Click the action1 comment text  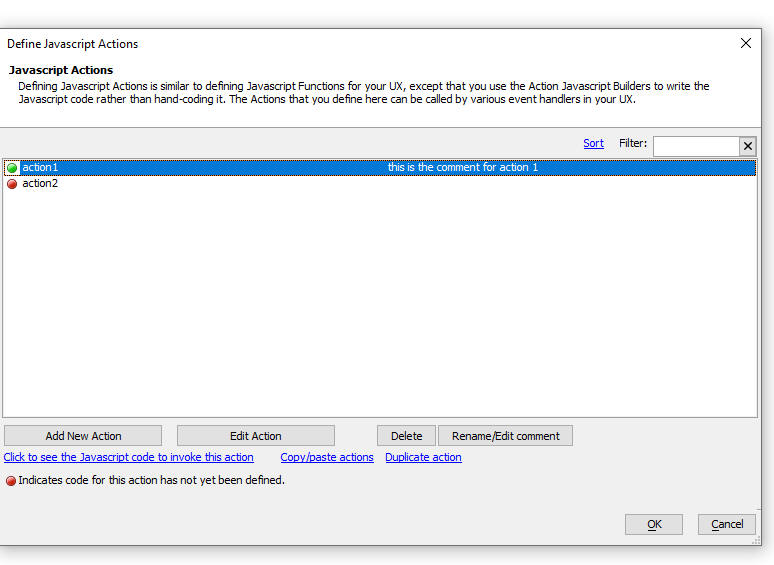point(463,167)
